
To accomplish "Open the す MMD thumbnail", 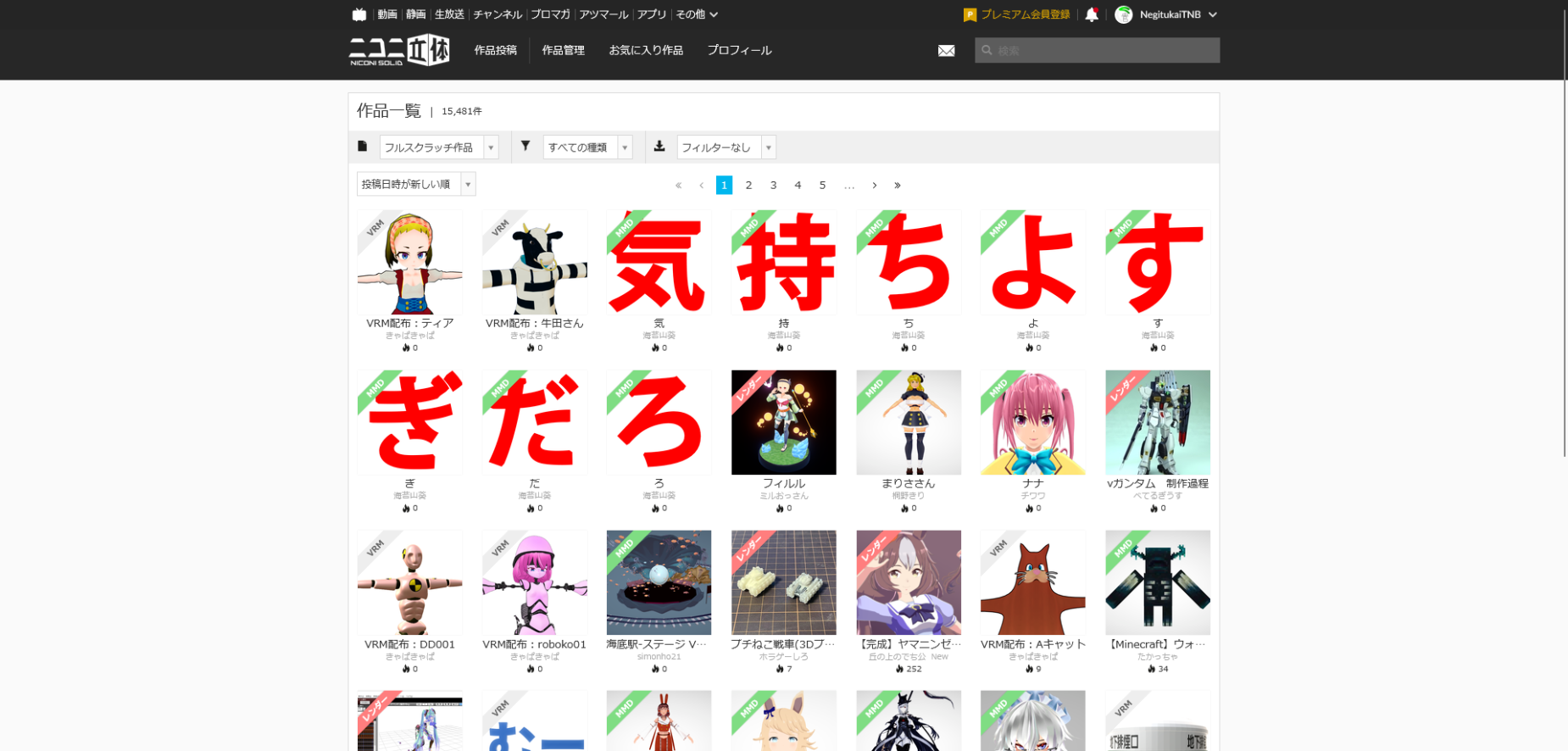I will 1158,263.
